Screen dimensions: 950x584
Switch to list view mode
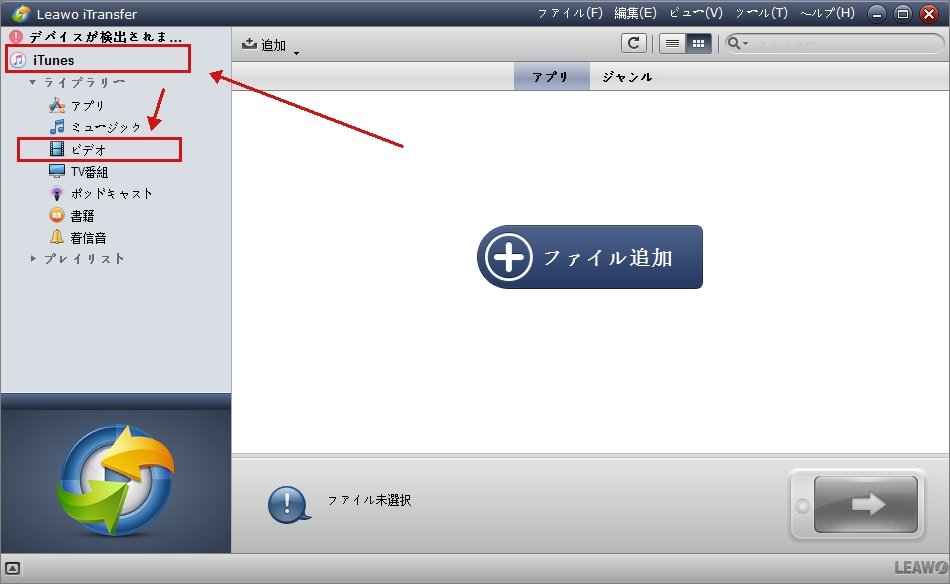pos(672,43)
